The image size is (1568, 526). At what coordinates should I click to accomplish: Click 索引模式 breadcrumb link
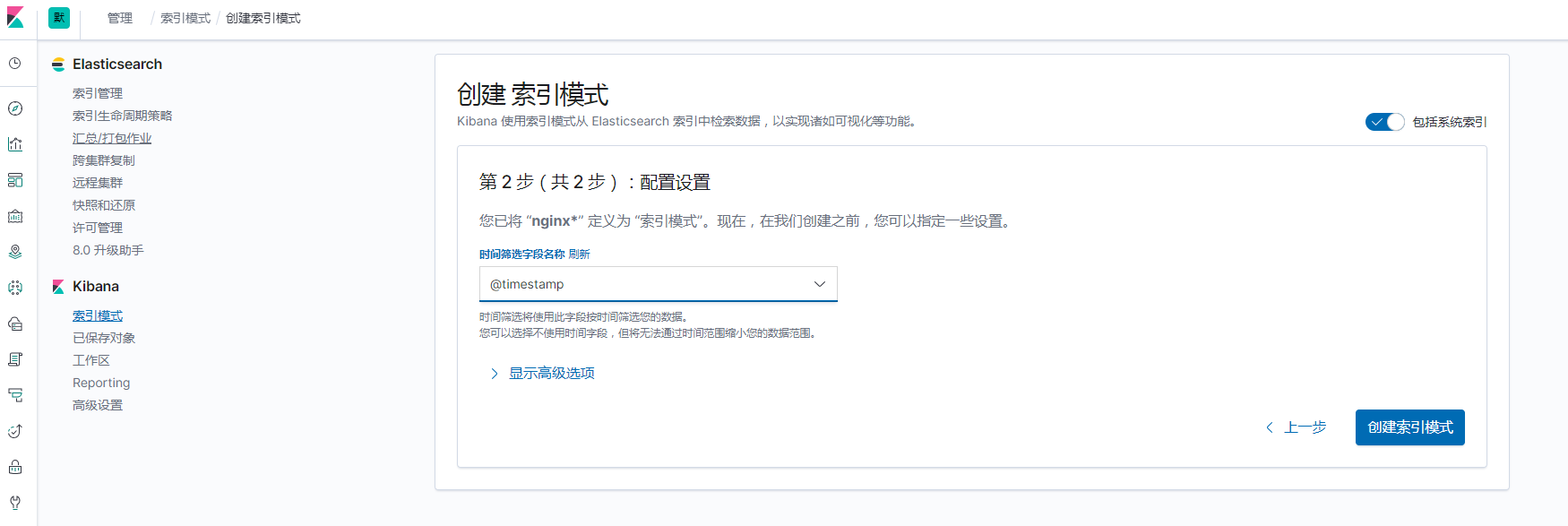[185, 18]
